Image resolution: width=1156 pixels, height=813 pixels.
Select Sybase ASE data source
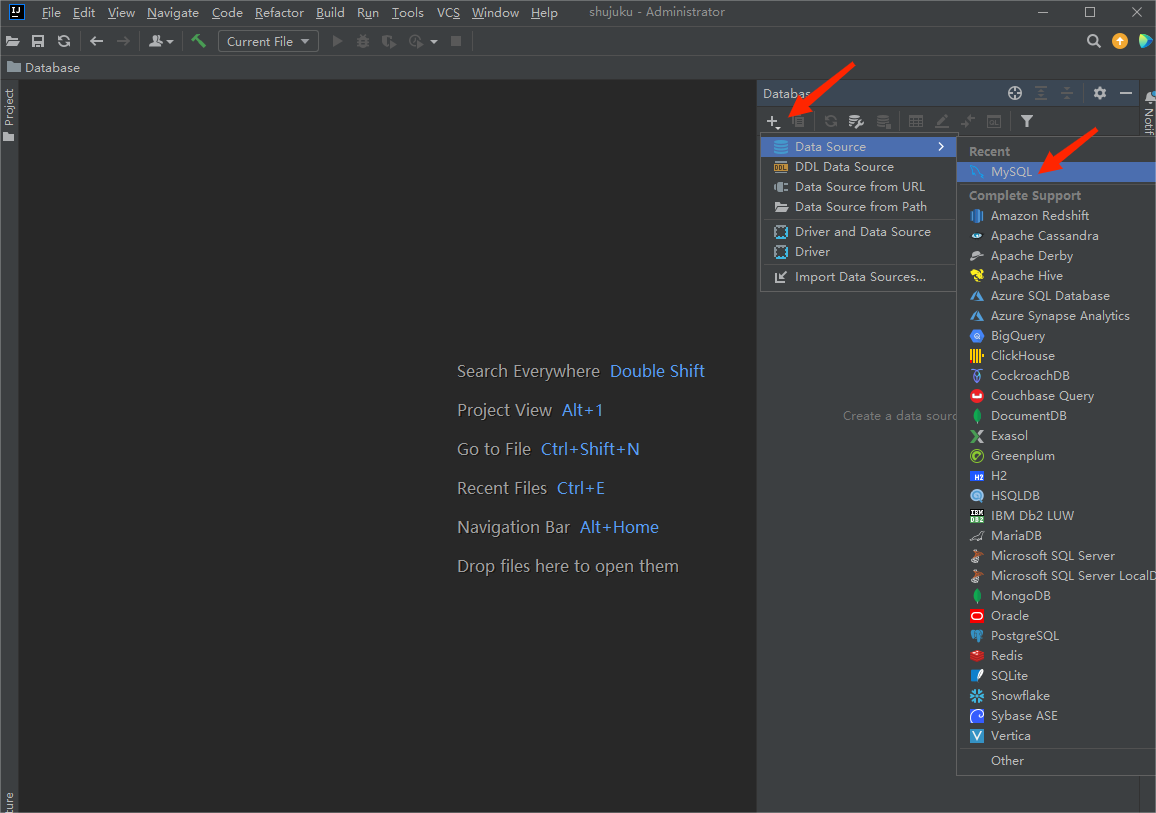tap(1056, 715)
